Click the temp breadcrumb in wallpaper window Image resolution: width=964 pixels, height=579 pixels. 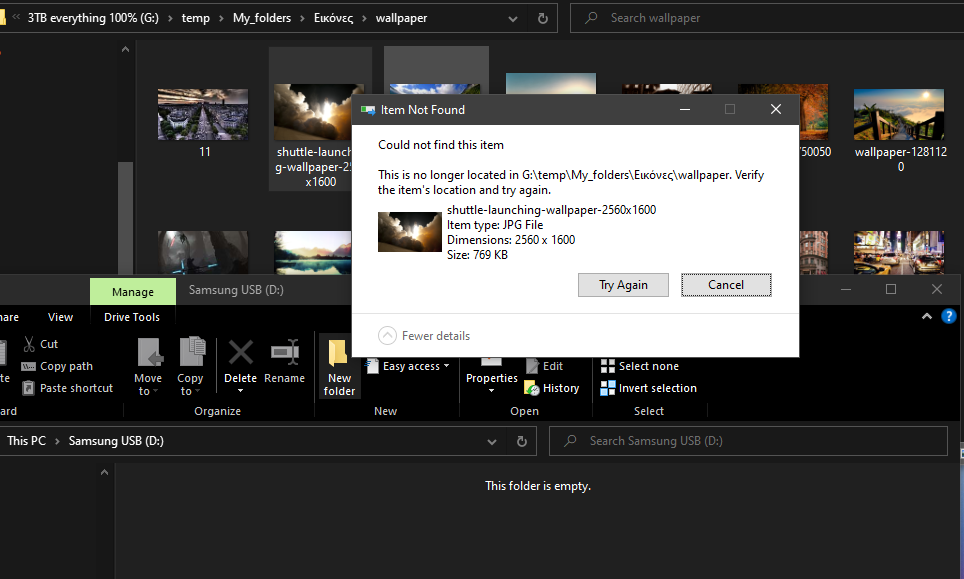196,18
